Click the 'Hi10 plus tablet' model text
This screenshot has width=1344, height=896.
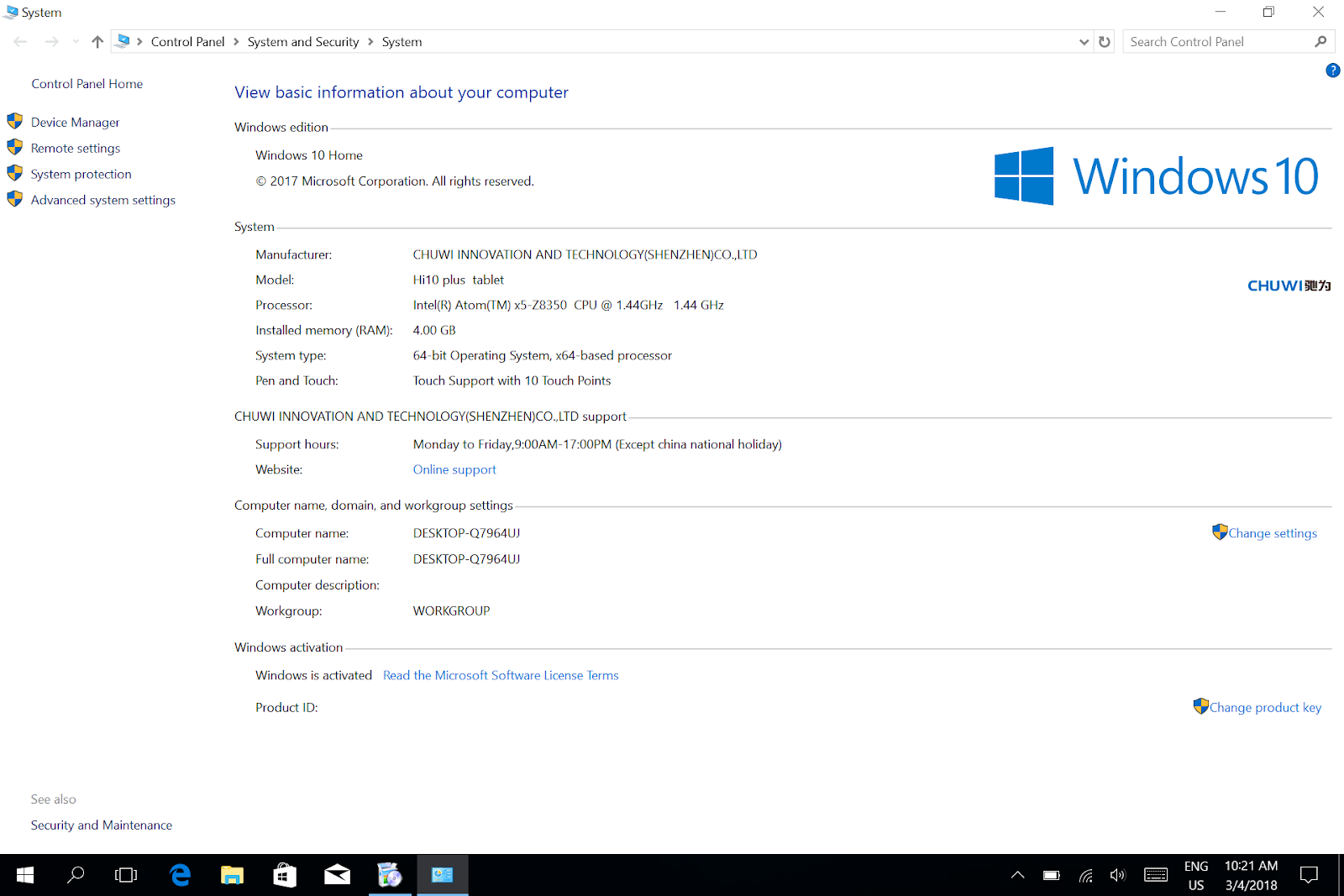pyautogui.click(x=459, y=280)
